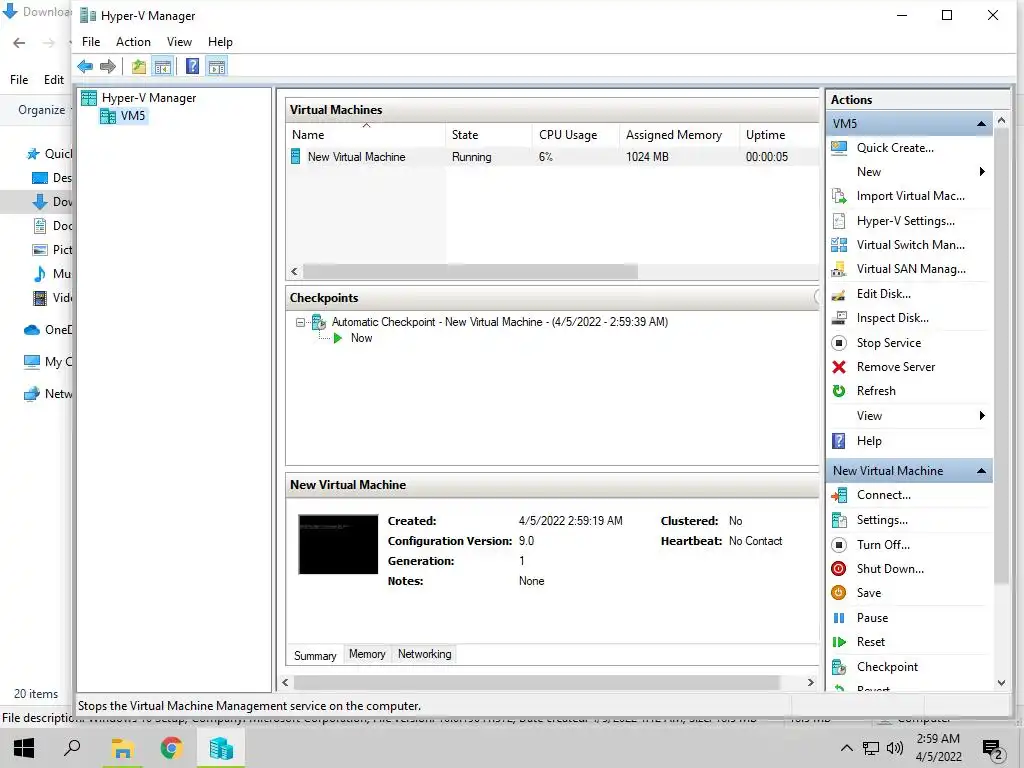Collapse the VM5 section in Actions pane
Image resolution: width=1024 pixels, height=768 pixels.
click(x=981, y=123)
